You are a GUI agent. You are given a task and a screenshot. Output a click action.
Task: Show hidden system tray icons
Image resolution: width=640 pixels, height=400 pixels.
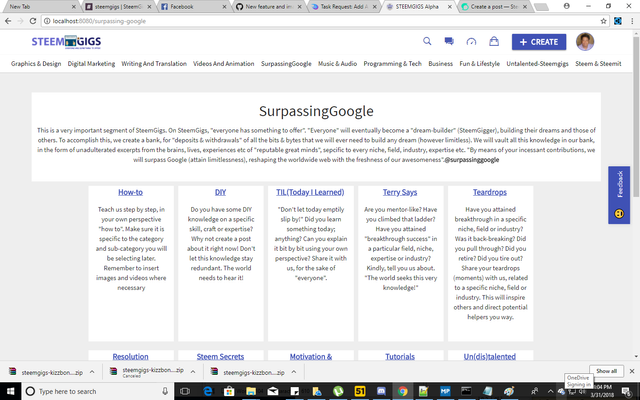pyautogui.click(x=550, y=391)
